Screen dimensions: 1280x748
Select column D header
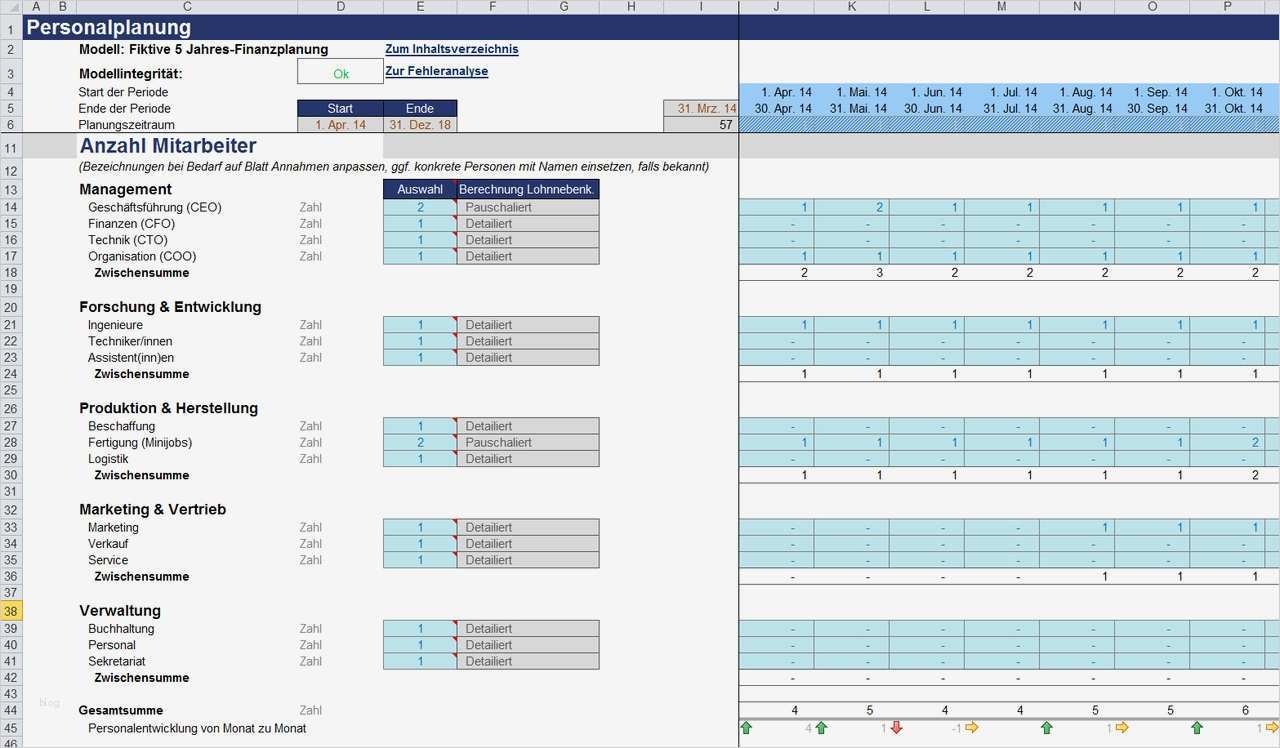(x=340, y=7)
